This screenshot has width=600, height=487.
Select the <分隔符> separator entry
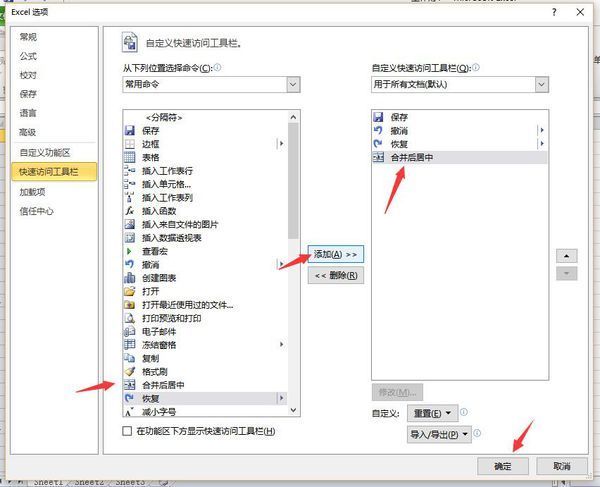click(x=164, y=117)
